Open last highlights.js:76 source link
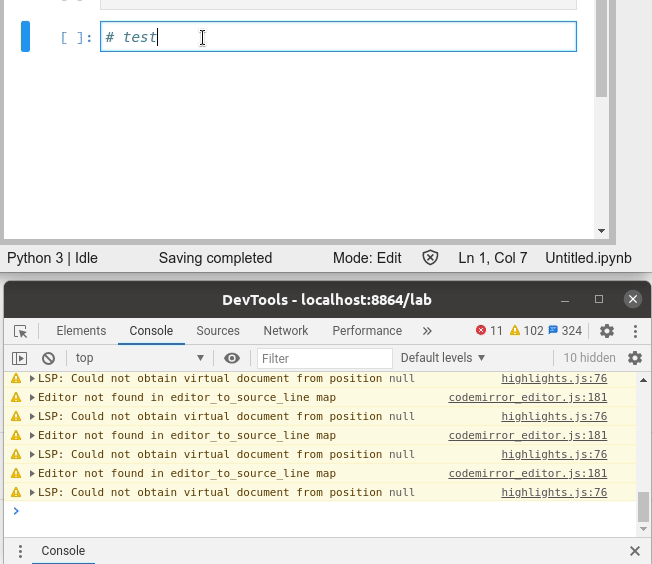Viewport: 652px width, 564px height. [x=554, y=492]
